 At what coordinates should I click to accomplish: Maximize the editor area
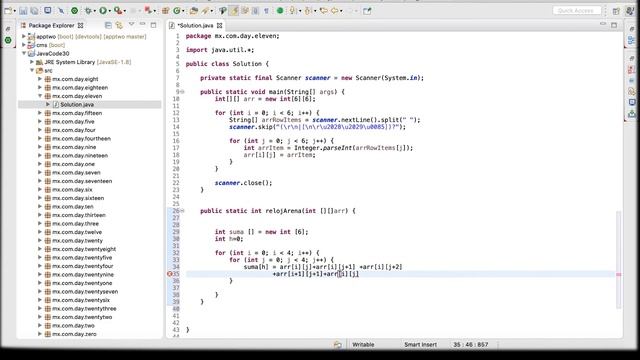[614, 25]
